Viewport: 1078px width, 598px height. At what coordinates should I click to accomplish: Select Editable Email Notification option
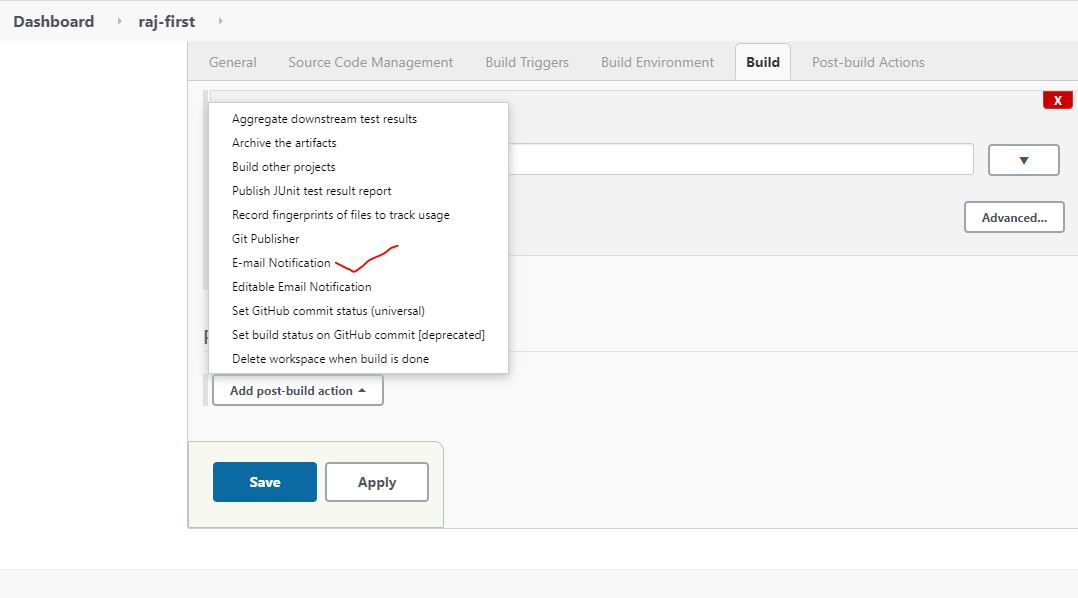coord(301,287)
